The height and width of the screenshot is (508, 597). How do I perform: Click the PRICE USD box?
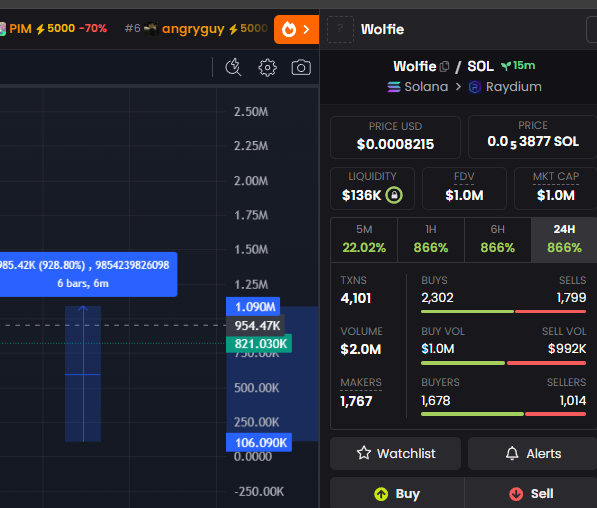pyautogui.click(x=395, y=137)
